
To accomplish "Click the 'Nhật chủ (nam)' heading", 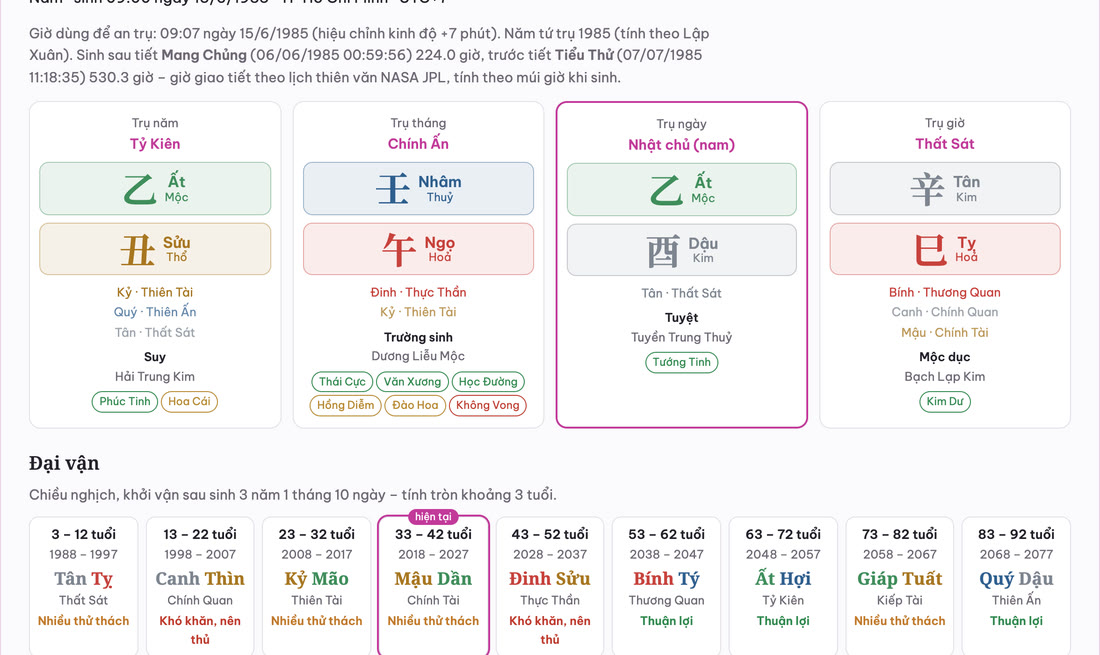I will 682,145.
